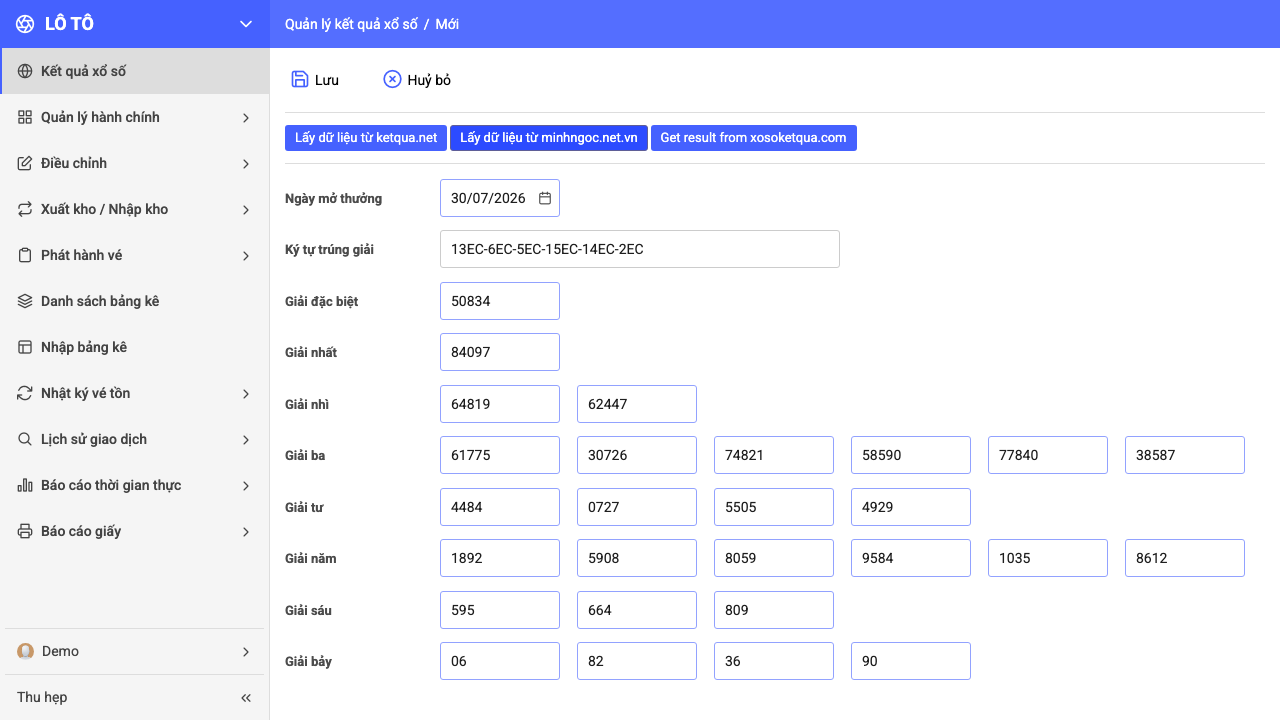The width and height of the screenshot is (1280, 720).
Task: Click the Nhập bảng kê table icon
Action: coord(25,347)
